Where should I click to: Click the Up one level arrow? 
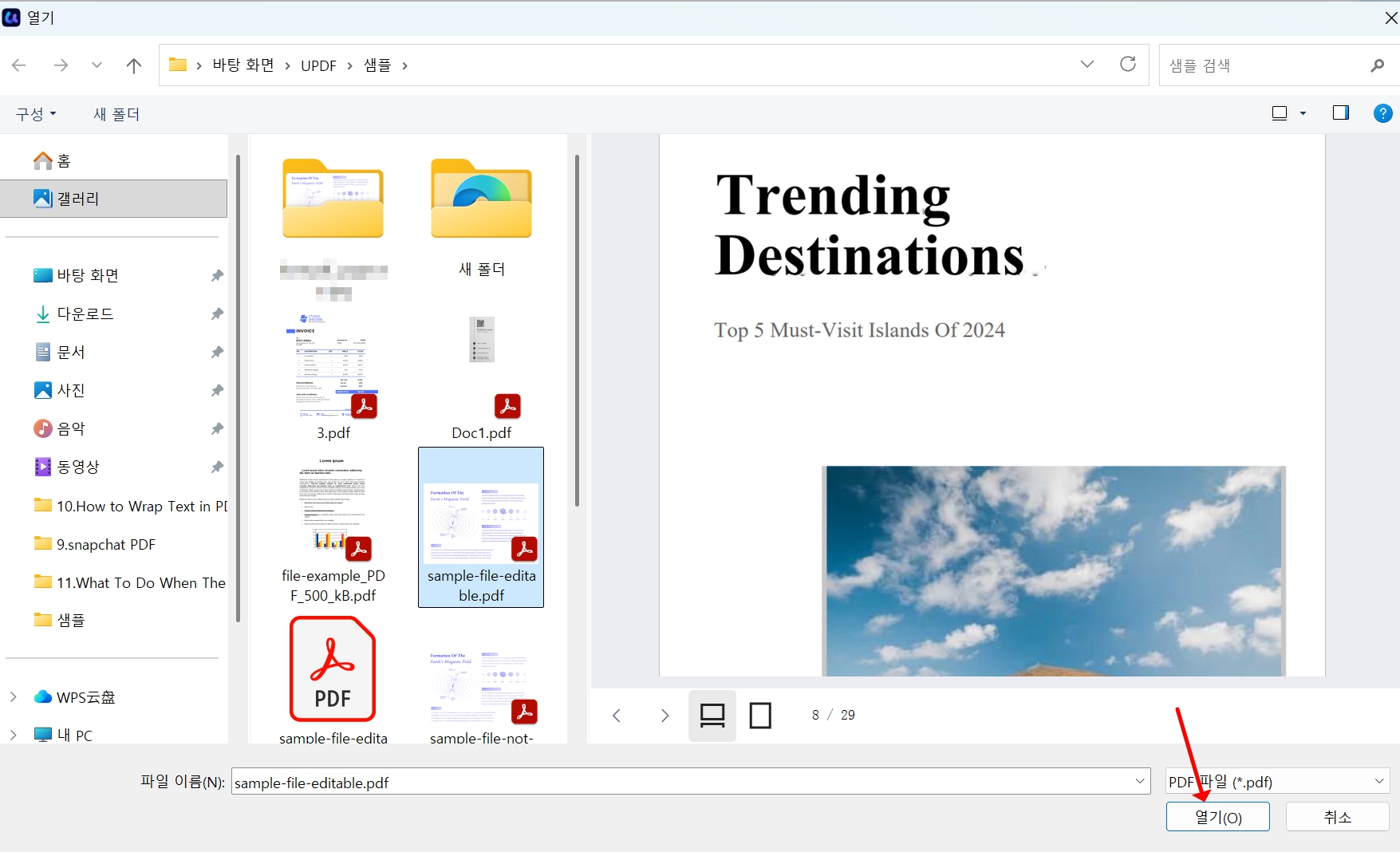point(134,65)
